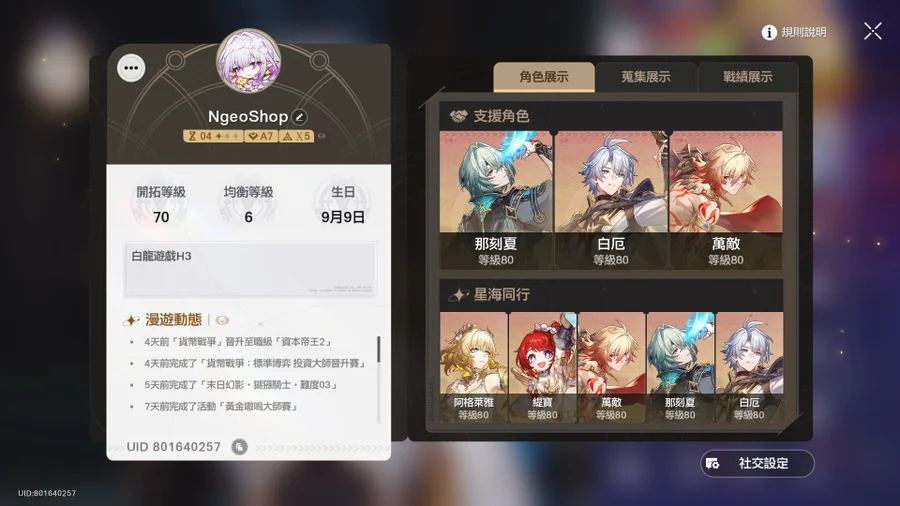Click the star icon by 星海同行

(458, 295)
